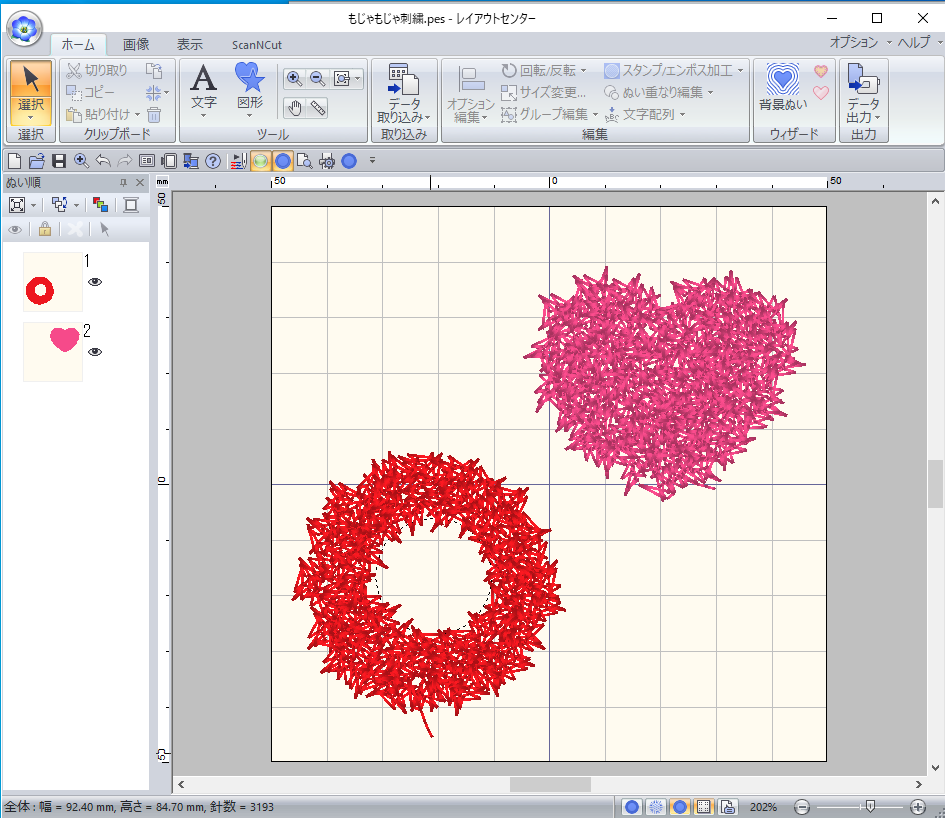Image resolution: width=945 pixels, height=818 pixels.
Task: Switch to the 画像 ribbon tab
Action: (x=136, y=44)
